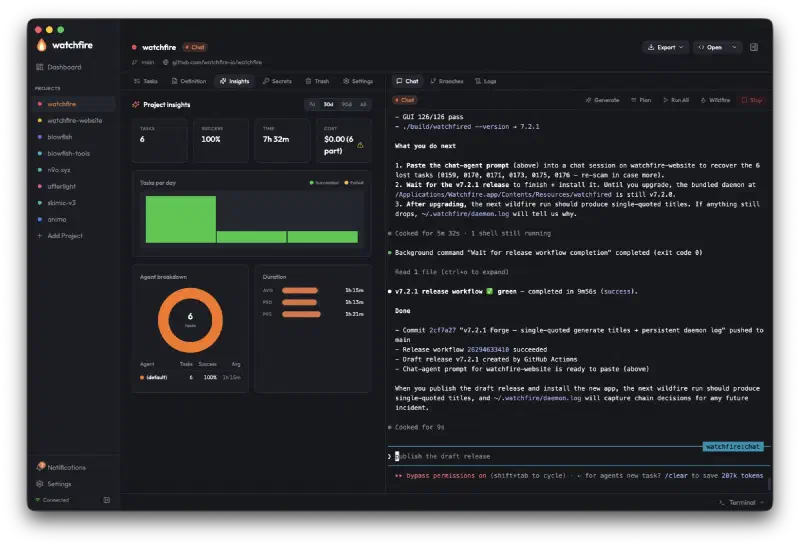This screenshot has width=800, height=547.
Task: Click the AVG duration orange bar
Action: coord(300,290)
